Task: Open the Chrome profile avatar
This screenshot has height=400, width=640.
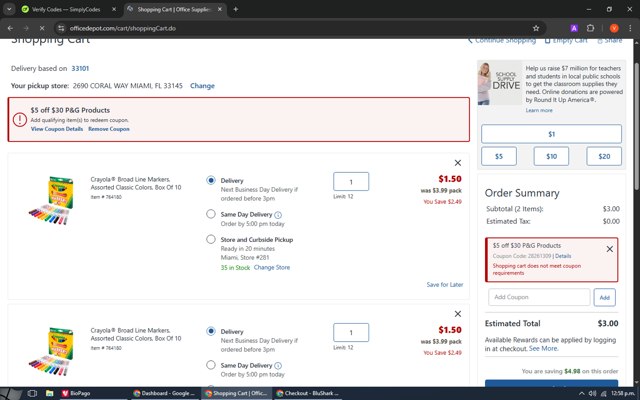Action: point(614,28)
